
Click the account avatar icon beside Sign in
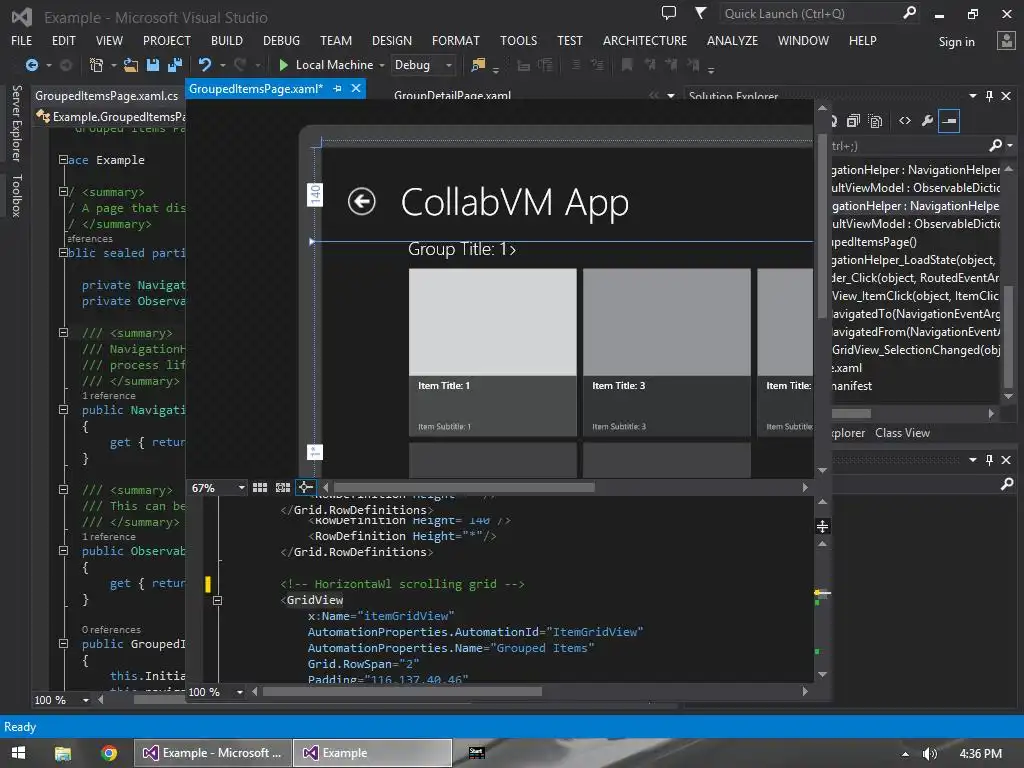pos(1006,41)
